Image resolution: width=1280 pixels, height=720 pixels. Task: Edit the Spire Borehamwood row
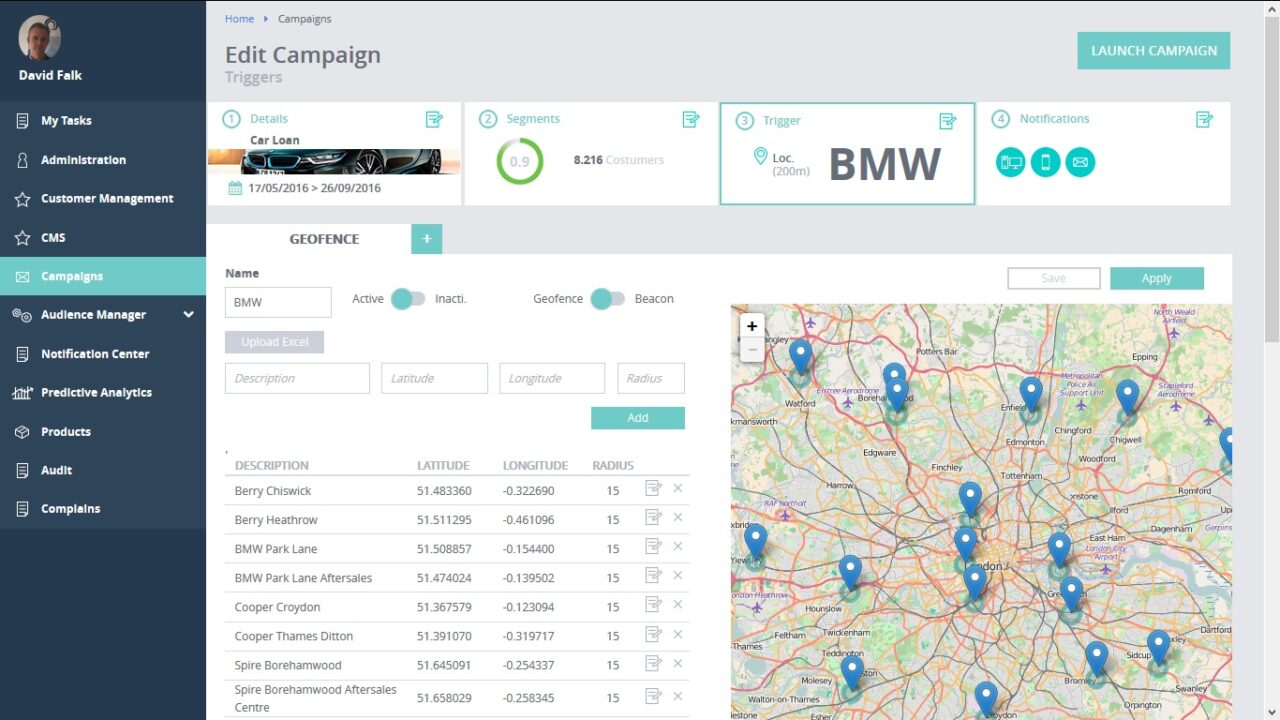[x=654, y=663]
